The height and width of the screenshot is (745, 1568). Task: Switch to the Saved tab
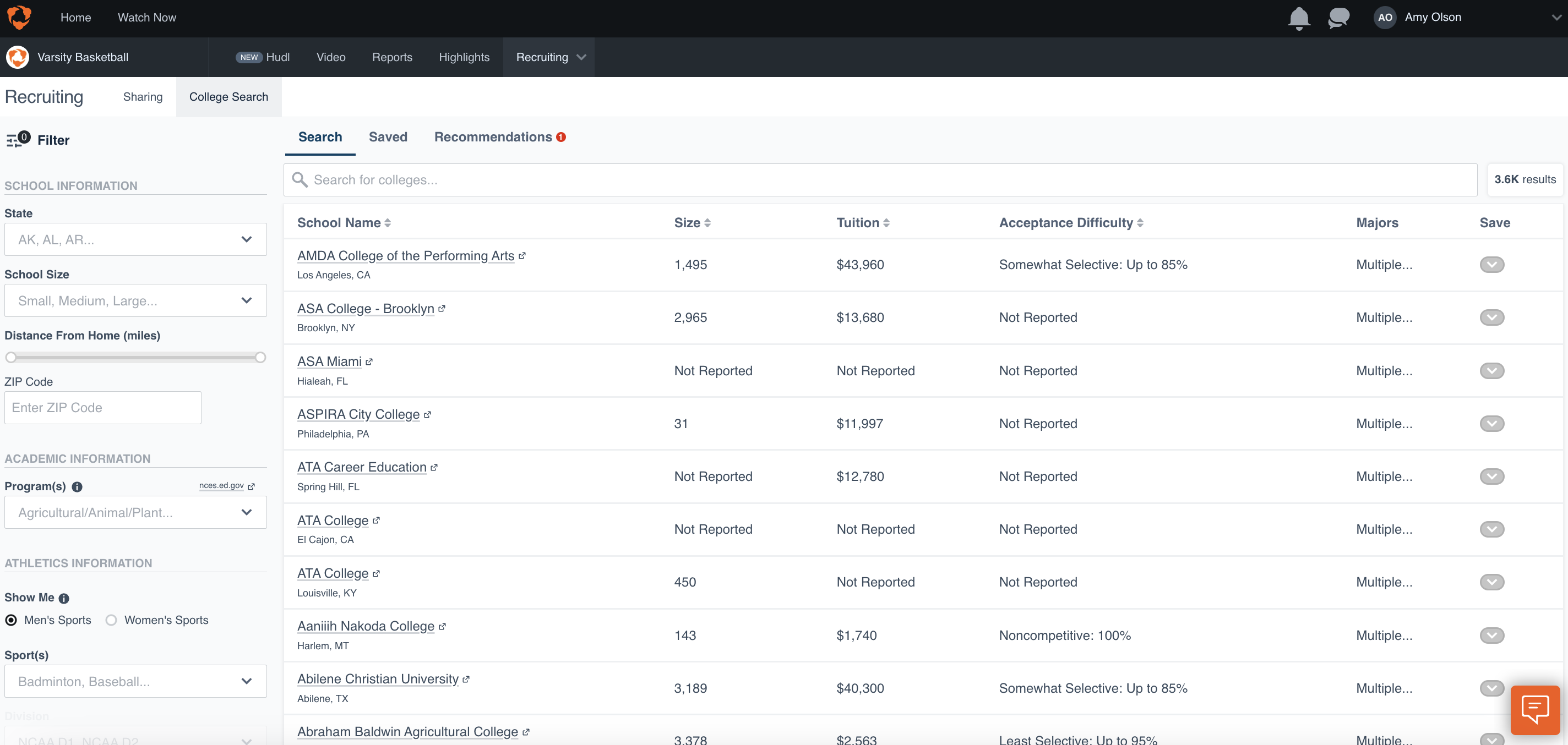pos(388,137)
